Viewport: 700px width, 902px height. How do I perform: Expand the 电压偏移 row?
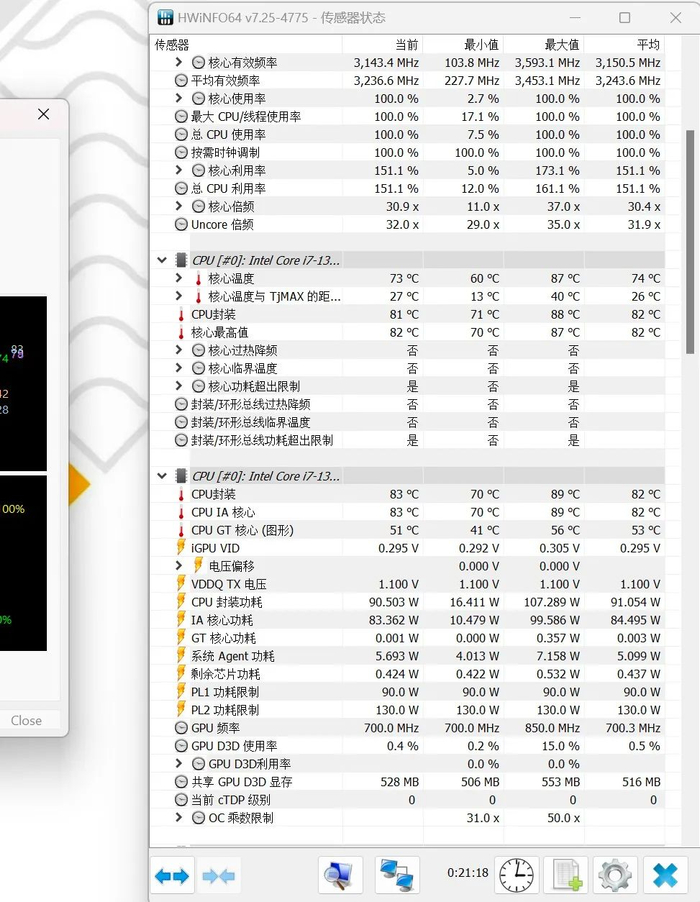[179, 565]
